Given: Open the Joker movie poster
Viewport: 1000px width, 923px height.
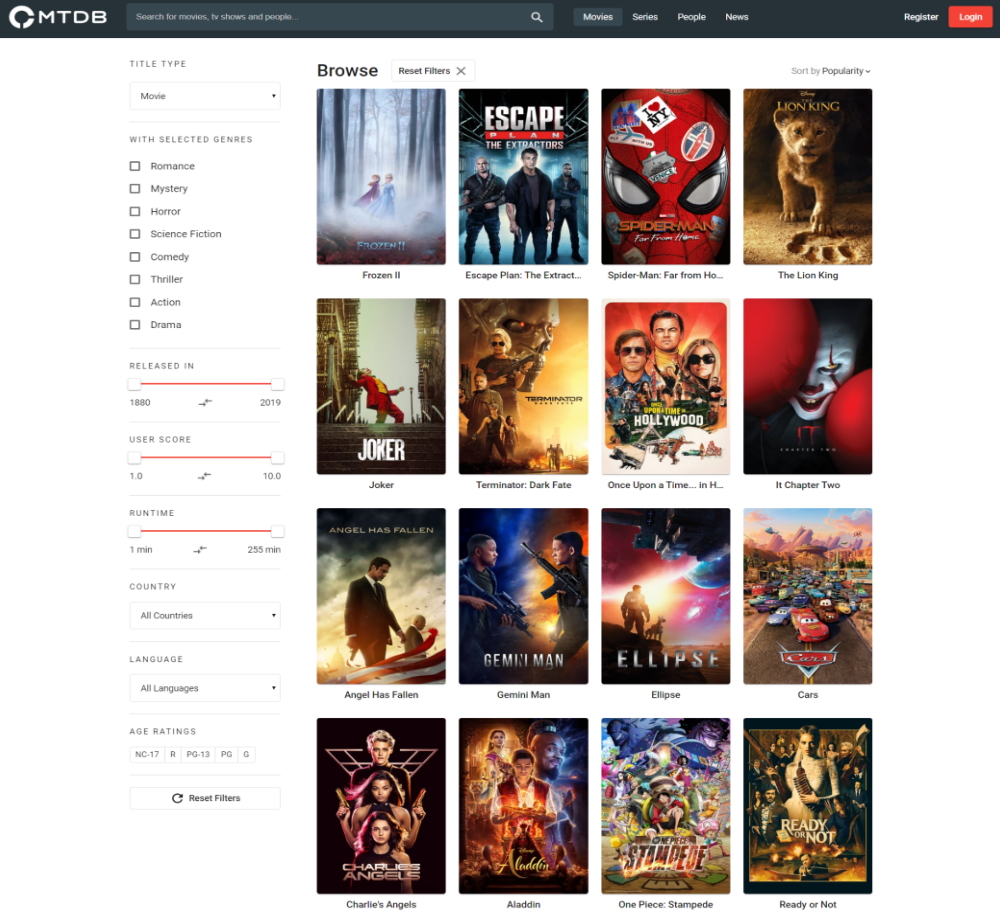Looking at the screenshot, I should [381, 387].
